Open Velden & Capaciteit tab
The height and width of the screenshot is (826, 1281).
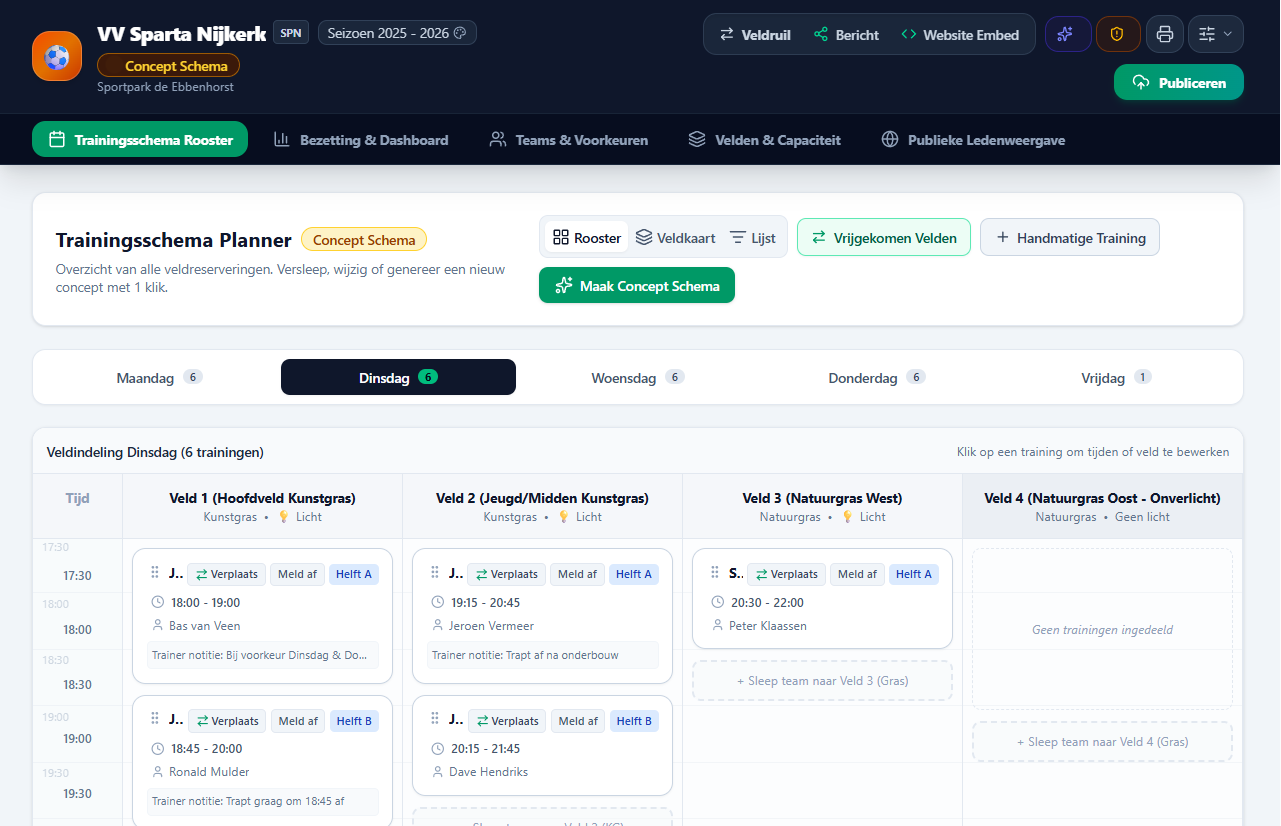coord(765,140)
